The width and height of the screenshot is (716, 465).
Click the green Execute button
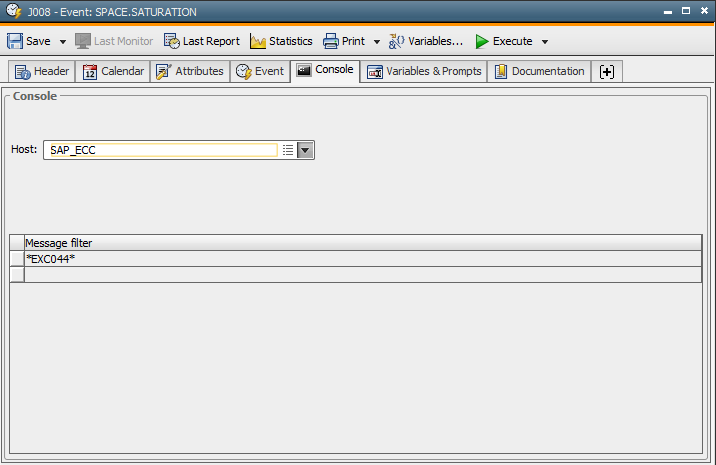(x=503, y=41)
